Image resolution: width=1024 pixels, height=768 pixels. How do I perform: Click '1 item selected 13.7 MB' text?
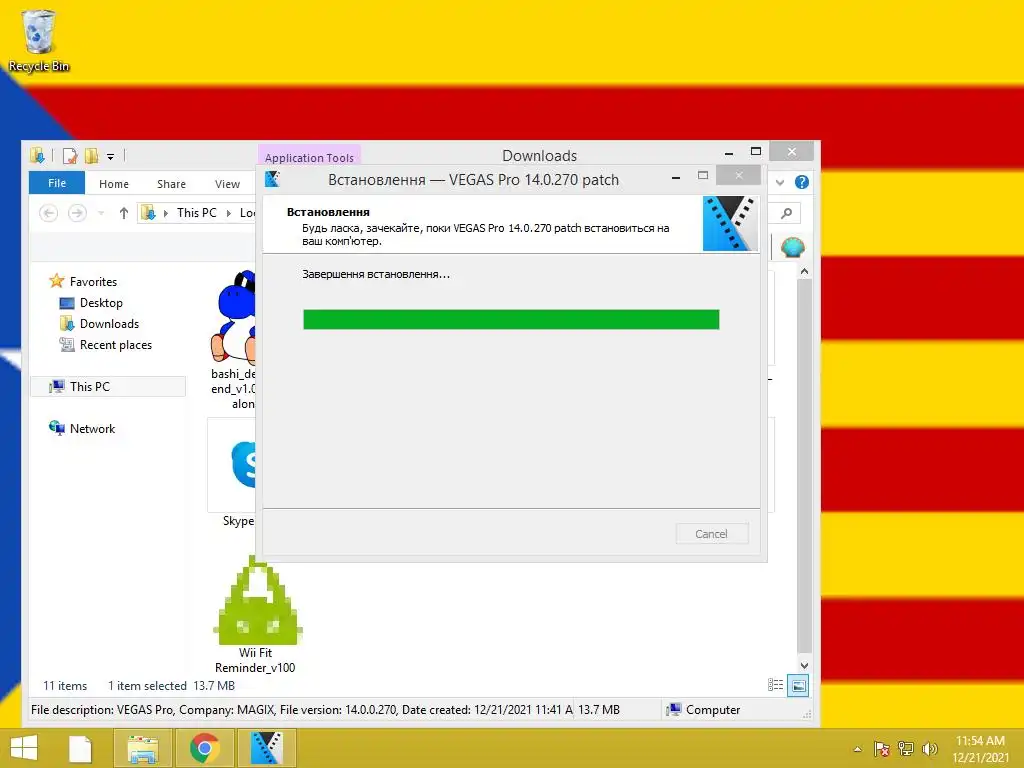[x=171, y=686]
